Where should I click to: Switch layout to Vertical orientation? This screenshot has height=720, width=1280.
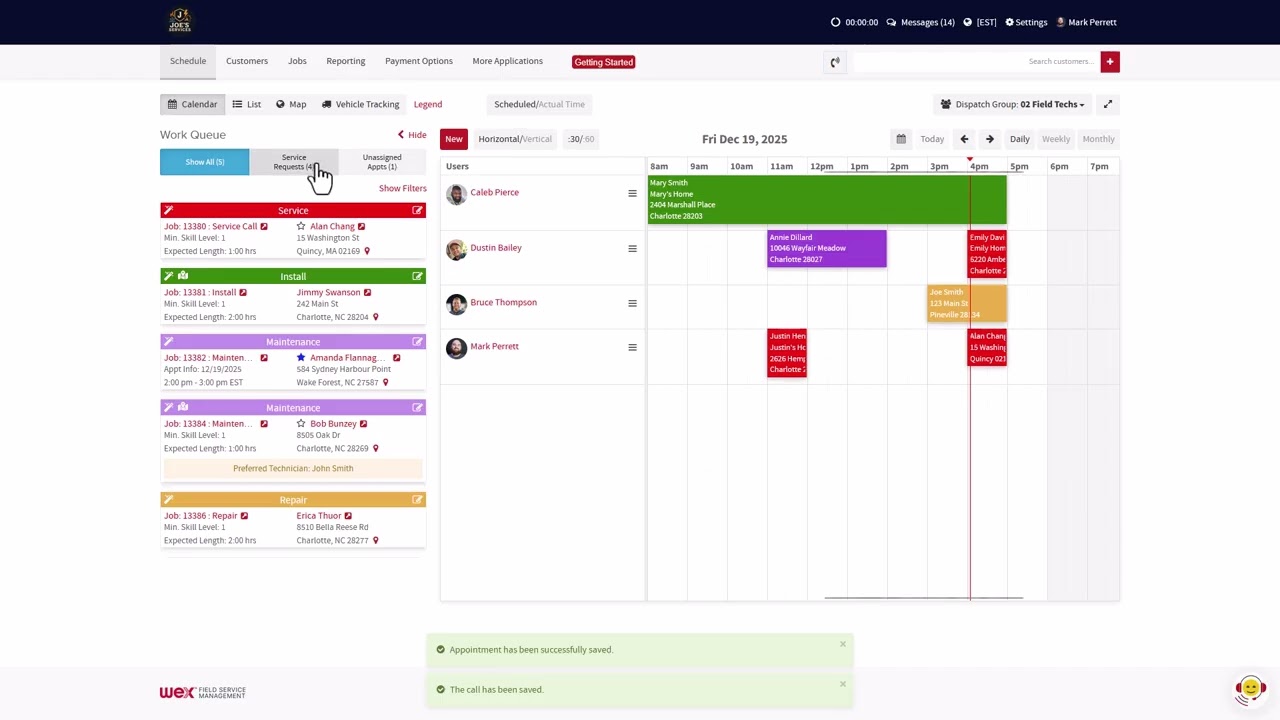pyautogui.click(x=537, y=139)
